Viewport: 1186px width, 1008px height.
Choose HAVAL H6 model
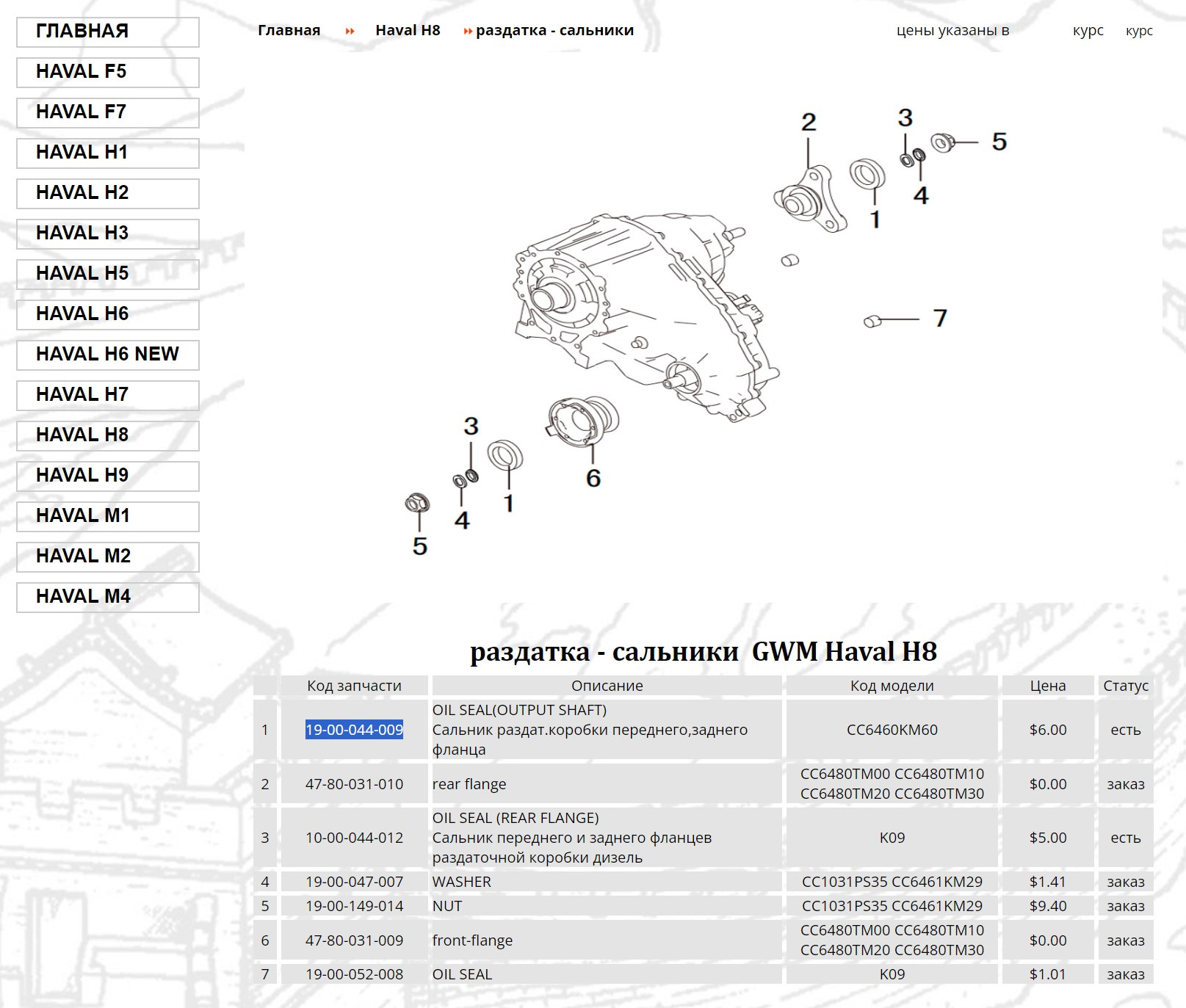108,314
